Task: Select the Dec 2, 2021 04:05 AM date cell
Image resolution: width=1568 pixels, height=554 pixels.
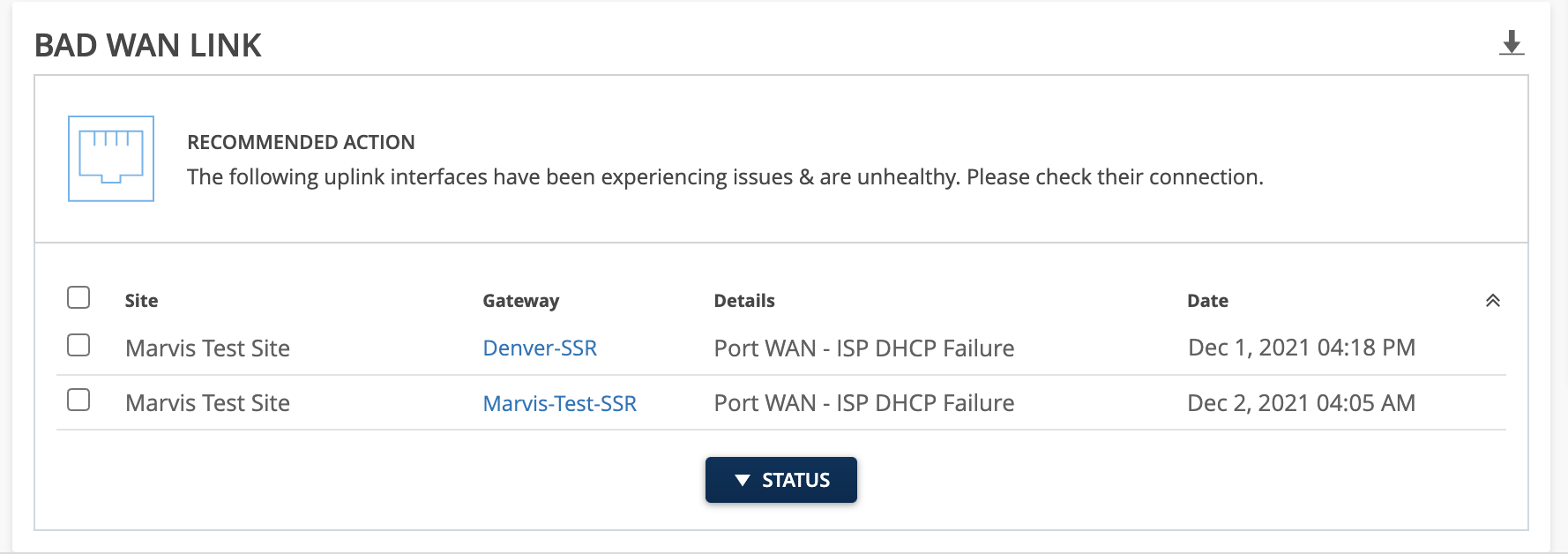Action: tap(1301, 403)
